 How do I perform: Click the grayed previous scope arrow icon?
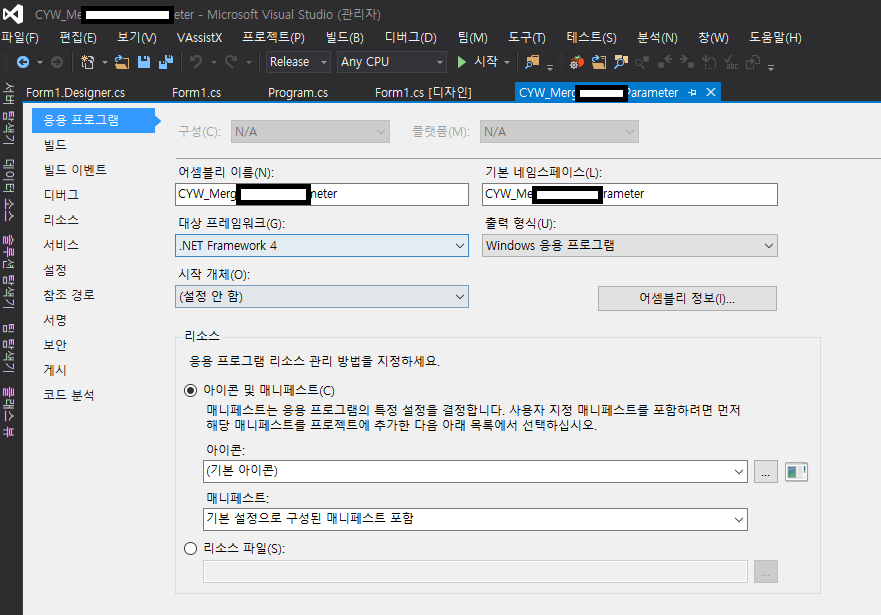pos(665,62)
